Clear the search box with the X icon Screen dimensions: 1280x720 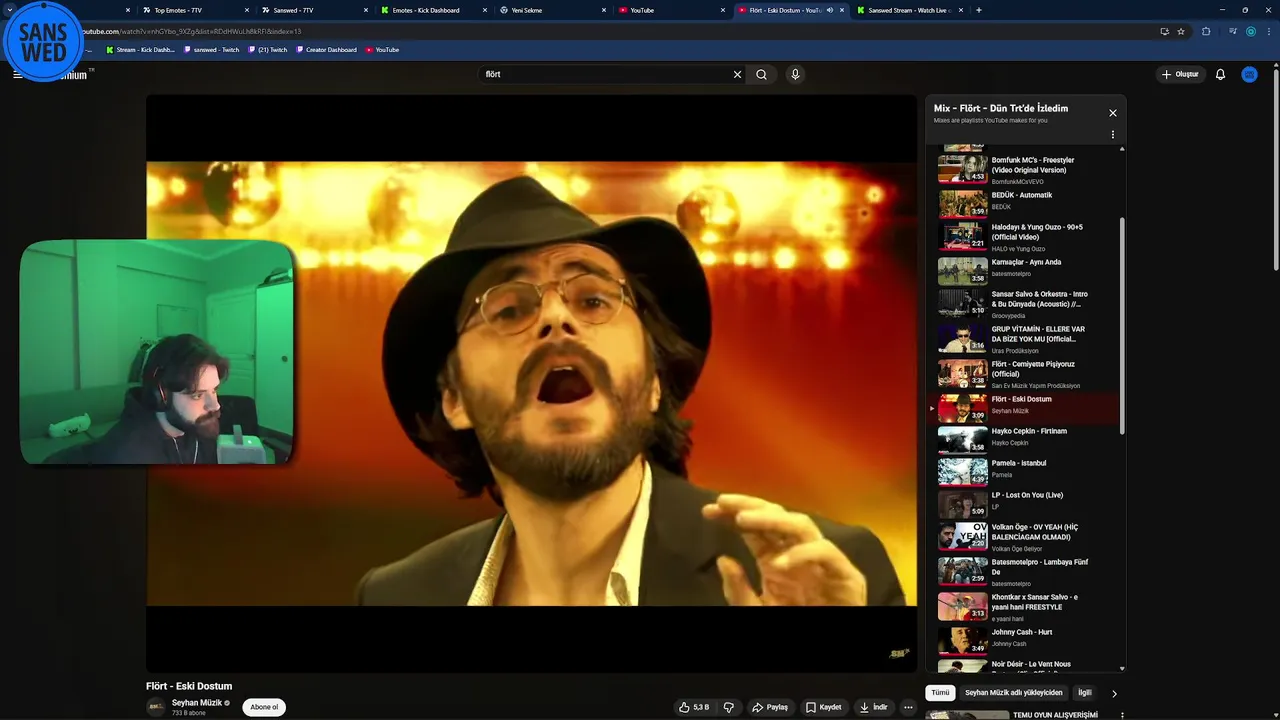click(x=737, y=74)
